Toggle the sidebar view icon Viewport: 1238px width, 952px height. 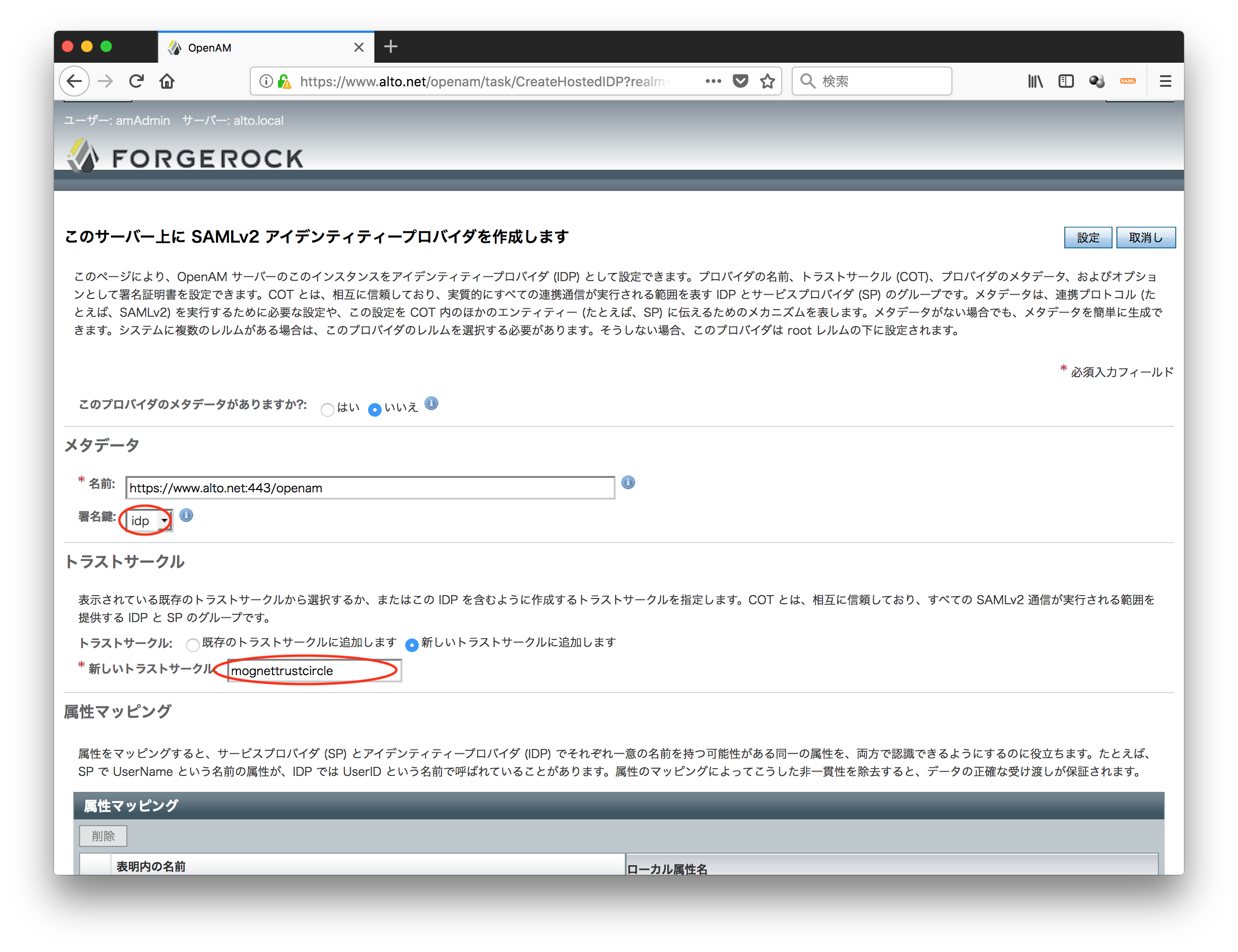(x=1066, y=81)
